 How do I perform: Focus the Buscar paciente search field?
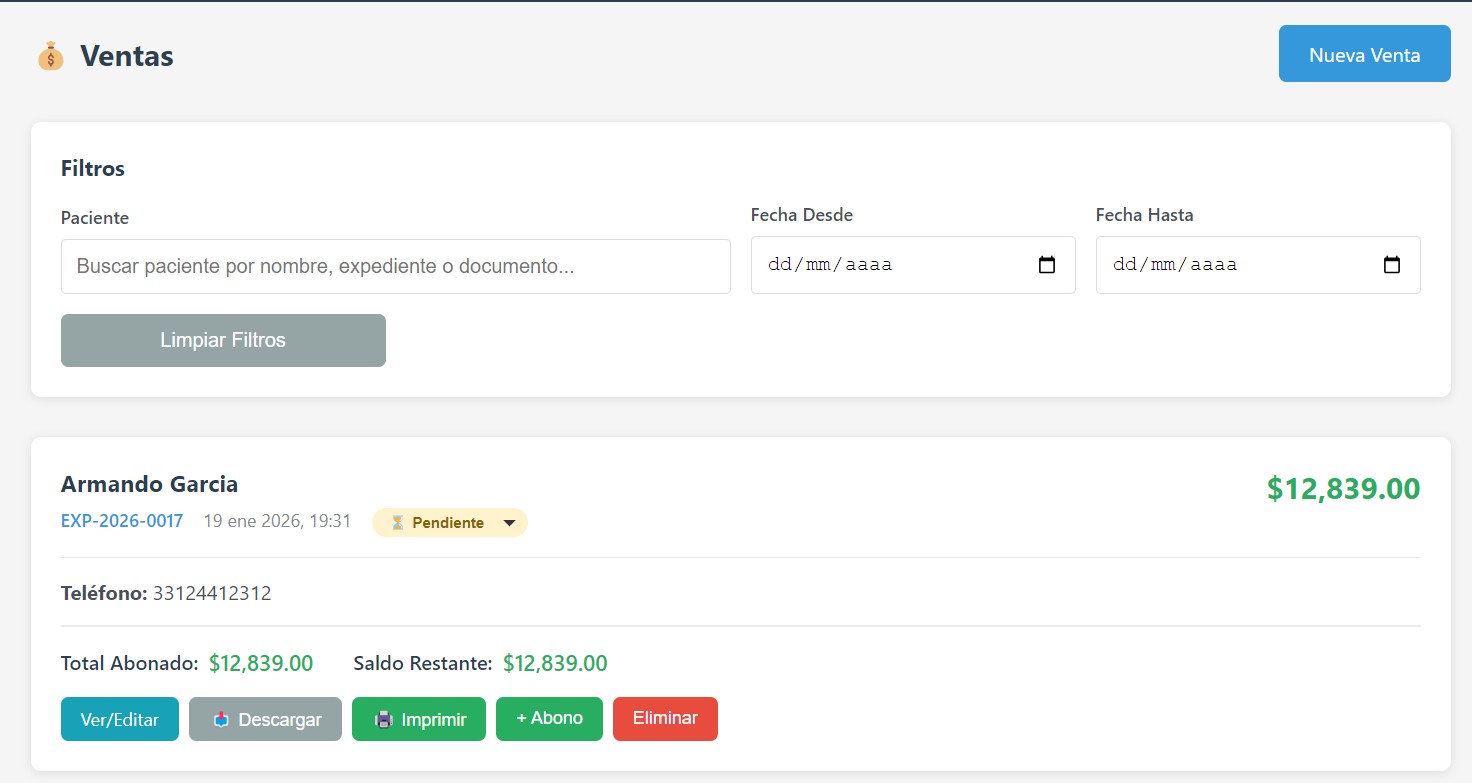pyautogui.click(x=395, y=266)
